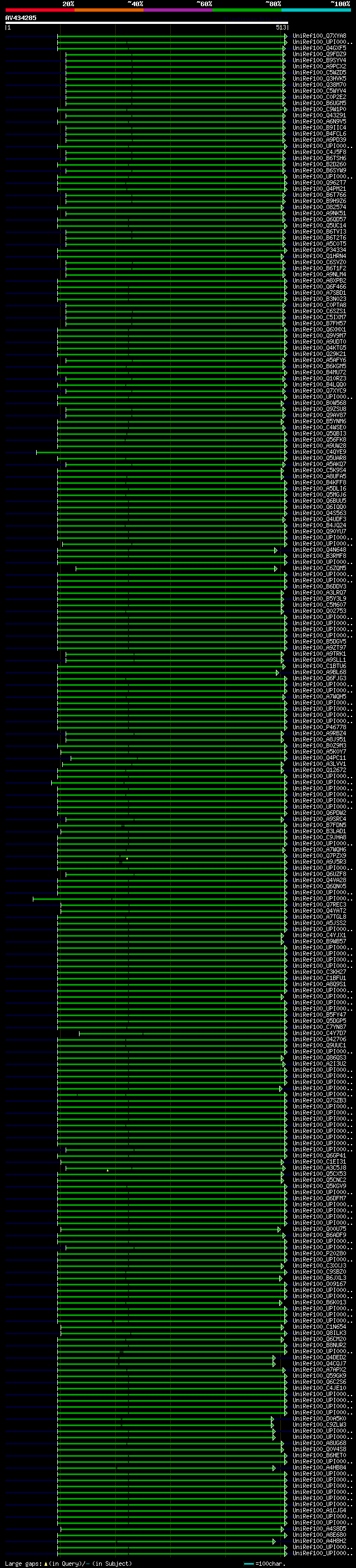Select the UniRef100_A6N9V5 label
This screenshot has width=356, height=1568.
click(319, 122)
